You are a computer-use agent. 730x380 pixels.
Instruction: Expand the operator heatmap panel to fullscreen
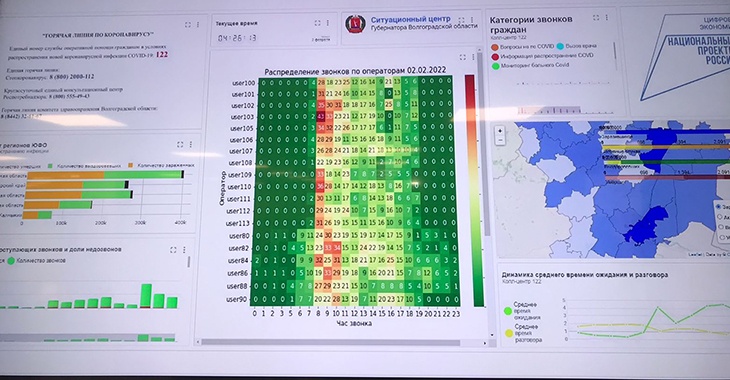tap(462, 57)
